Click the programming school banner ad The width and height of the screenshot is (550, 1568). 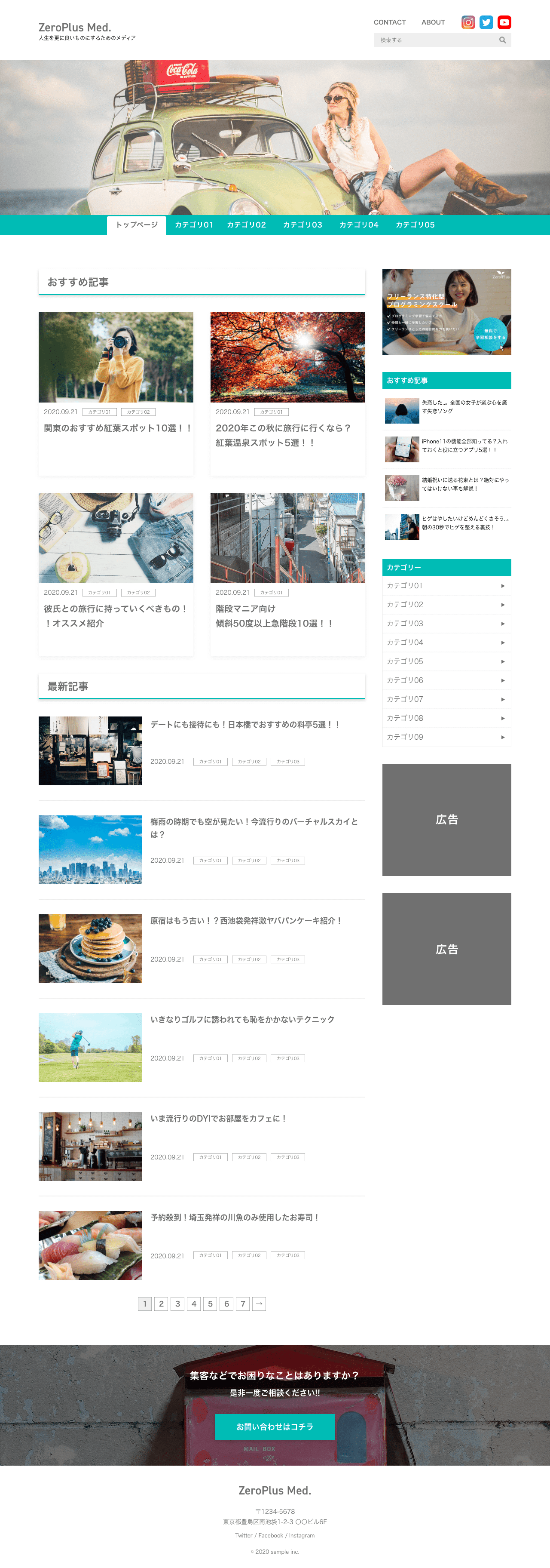tap(446, 312)
